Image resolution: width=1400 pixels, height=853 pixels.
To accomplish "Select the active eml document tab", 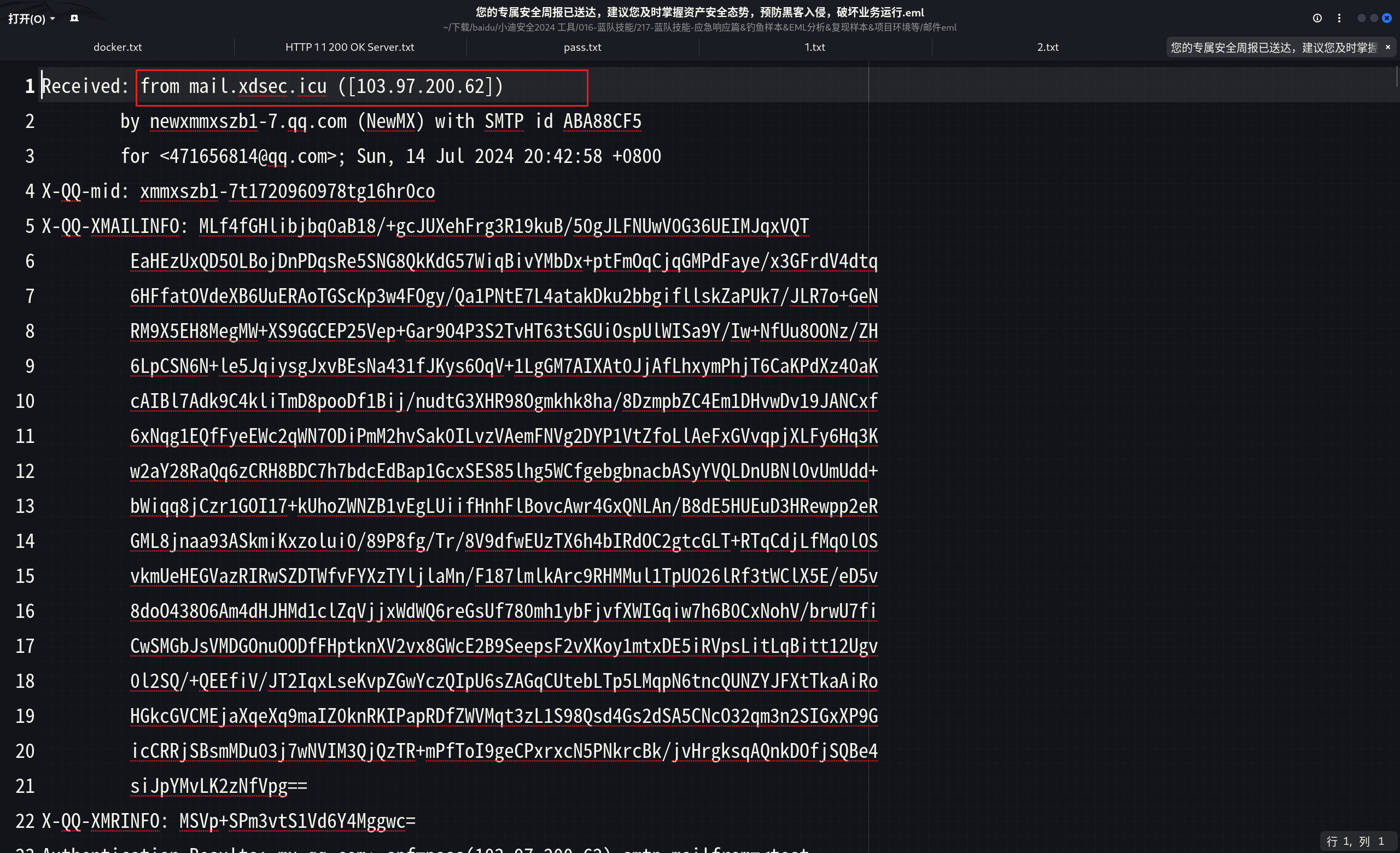I will coord(1273,47).
